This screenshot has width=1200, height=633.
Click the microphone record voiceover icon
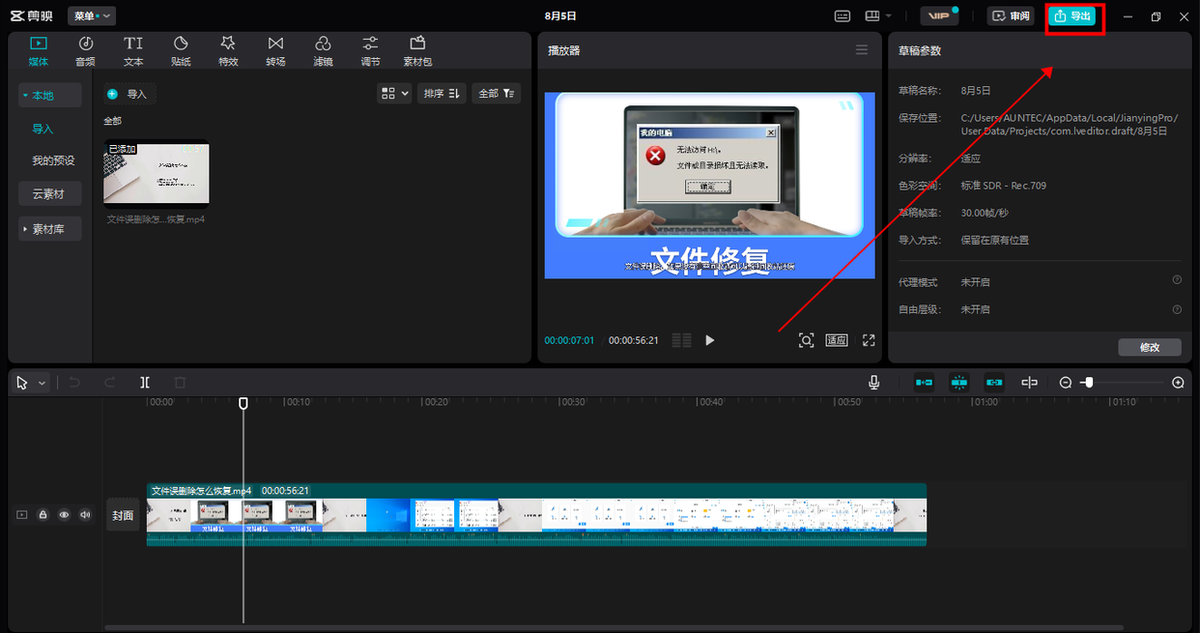tap(874, 382)
